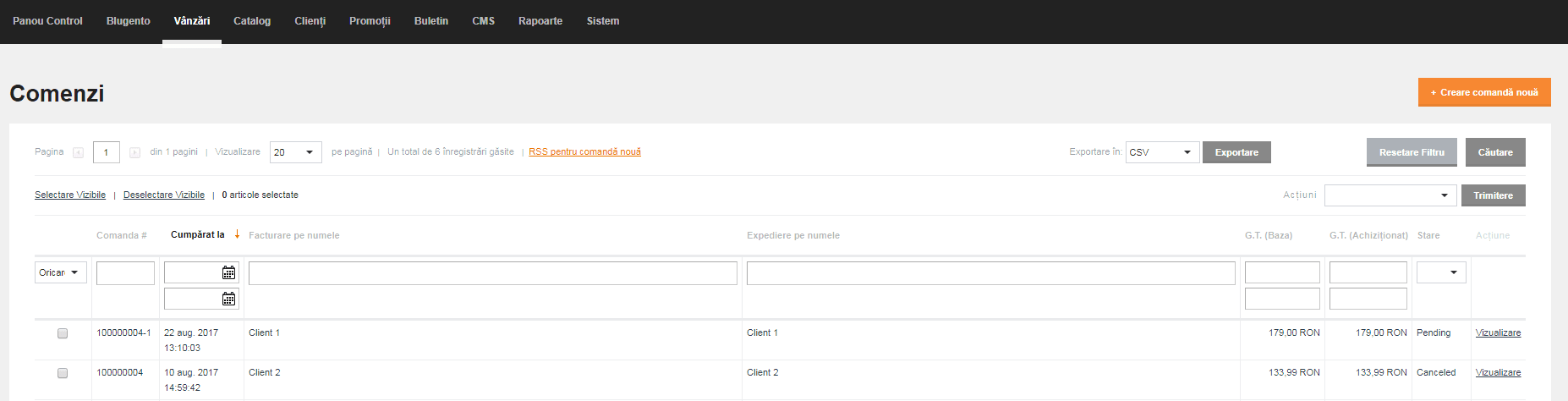Open Clienți menu
The width and height of the screenshot is (1568, 401).
point(310,21)
